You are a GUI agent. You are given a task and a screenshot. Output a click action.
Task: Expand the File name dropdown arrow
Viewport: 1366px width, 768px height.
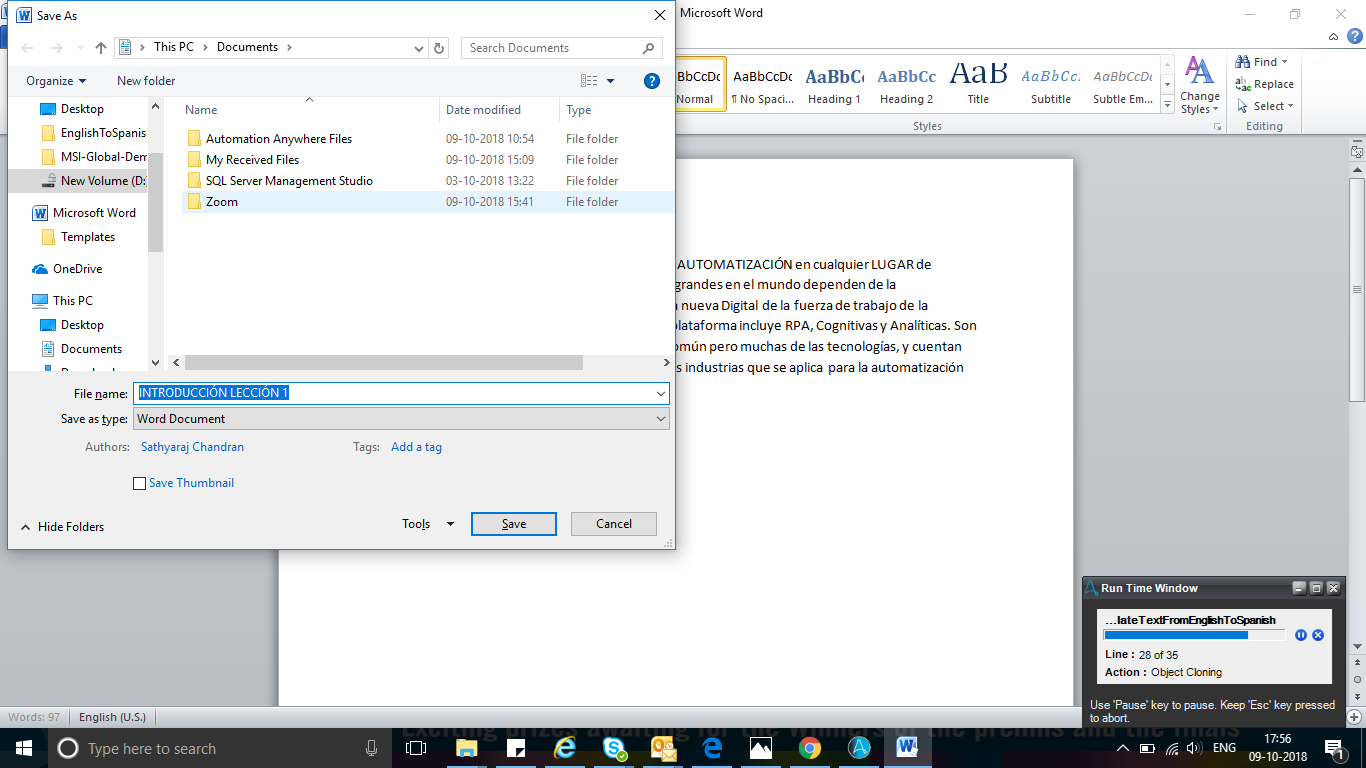(661, 393)
